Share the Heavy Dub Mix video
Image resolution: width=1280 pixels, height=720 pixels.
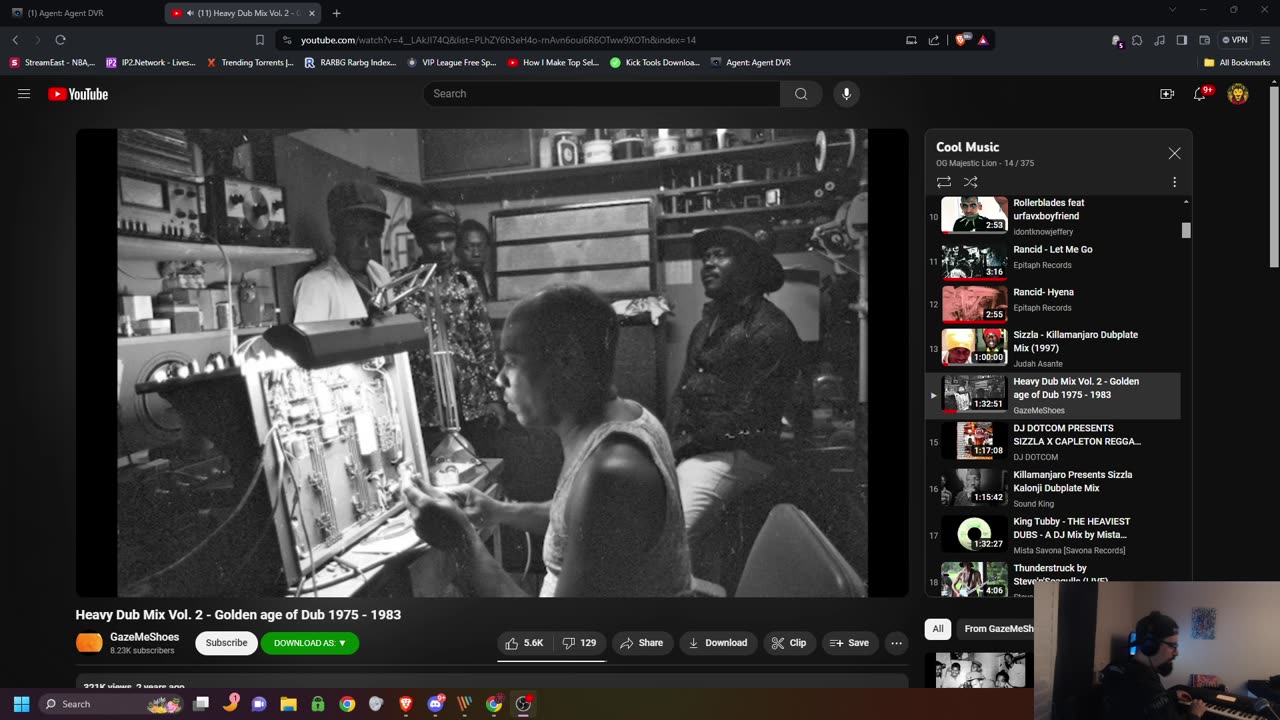(x=642, y=643)
